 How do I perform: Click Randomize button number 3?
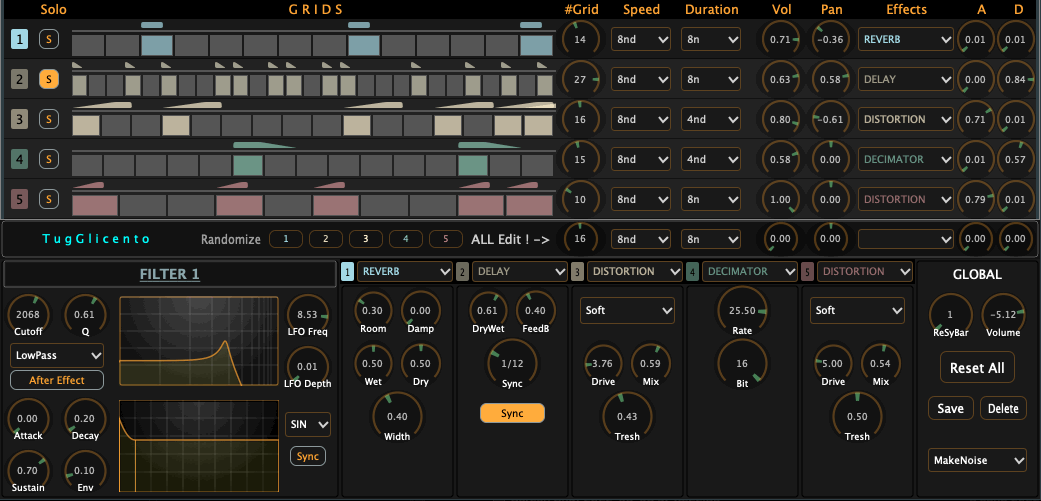pos(365,239)
